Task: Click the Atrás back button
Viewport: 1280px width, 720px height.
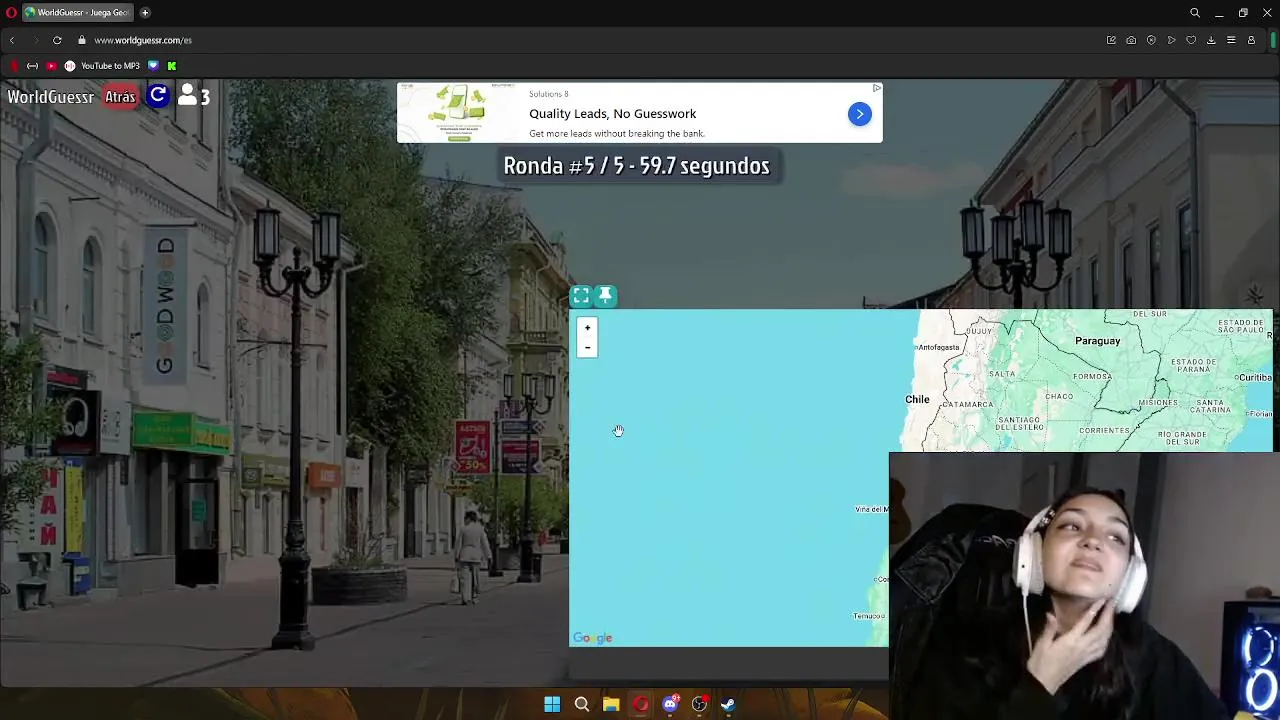Action: tap(120, 97)
